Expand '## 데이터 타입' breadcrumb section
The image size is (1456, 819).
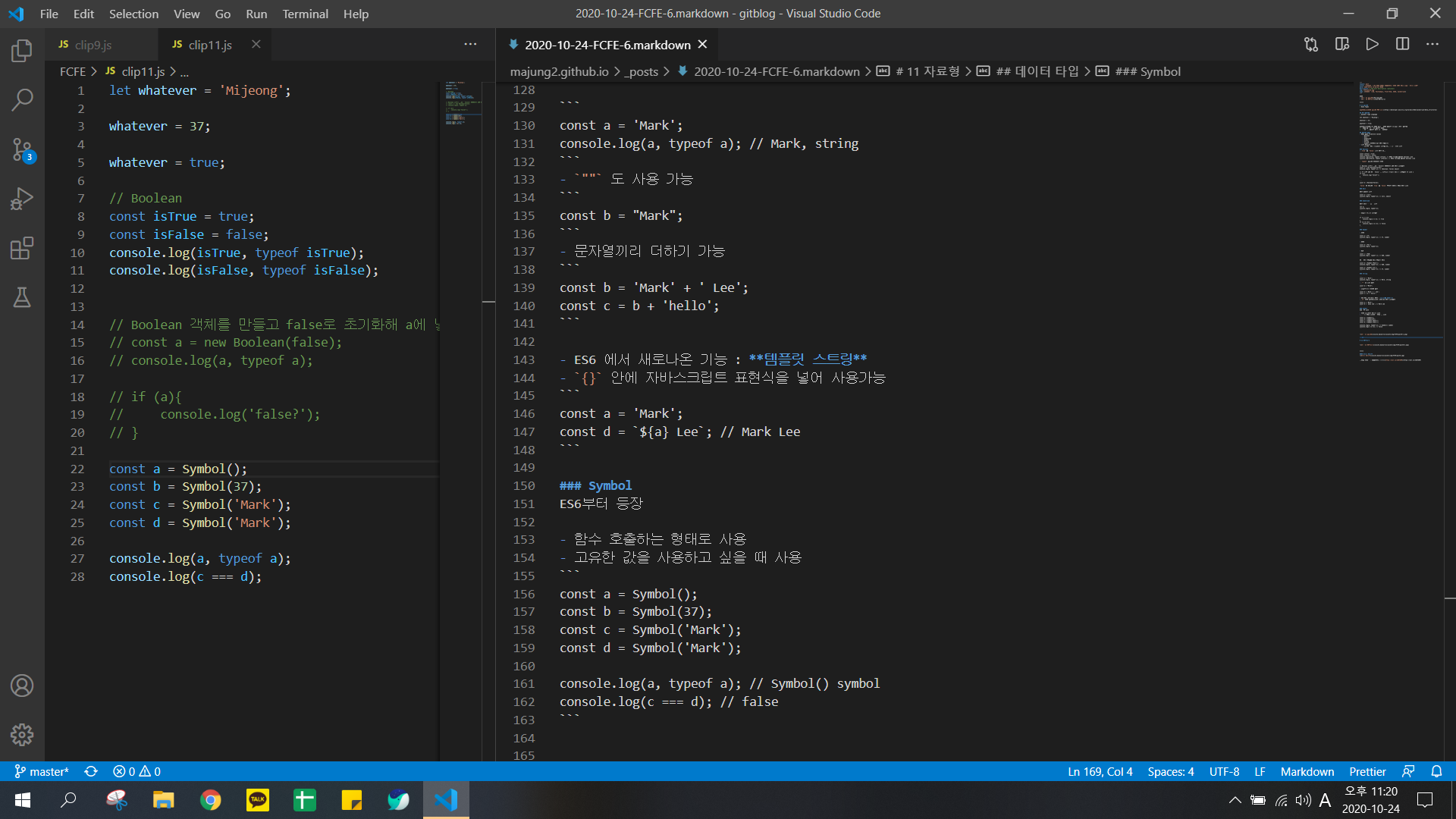click(1028, 71)
